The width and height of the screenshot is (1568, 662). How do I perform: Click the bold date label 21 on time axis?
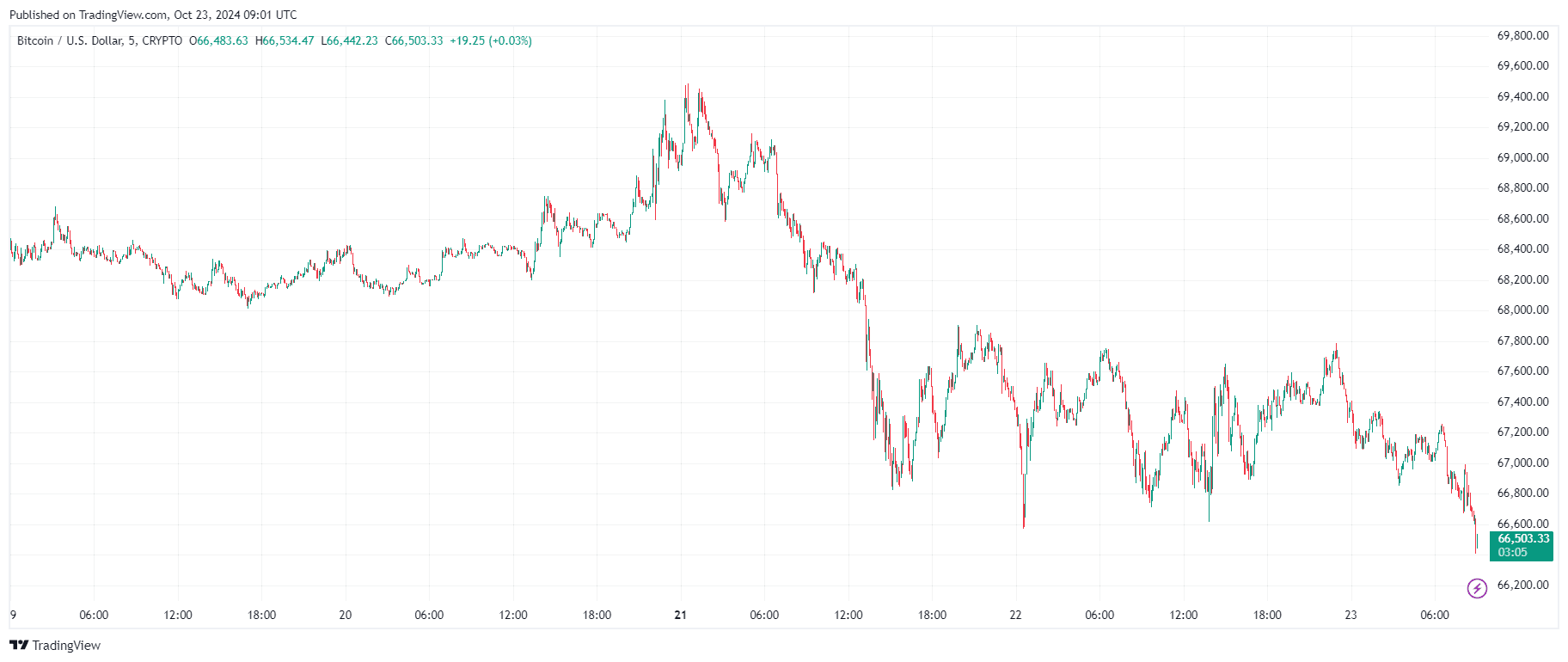pyautogui.click(x=681, y=615)
